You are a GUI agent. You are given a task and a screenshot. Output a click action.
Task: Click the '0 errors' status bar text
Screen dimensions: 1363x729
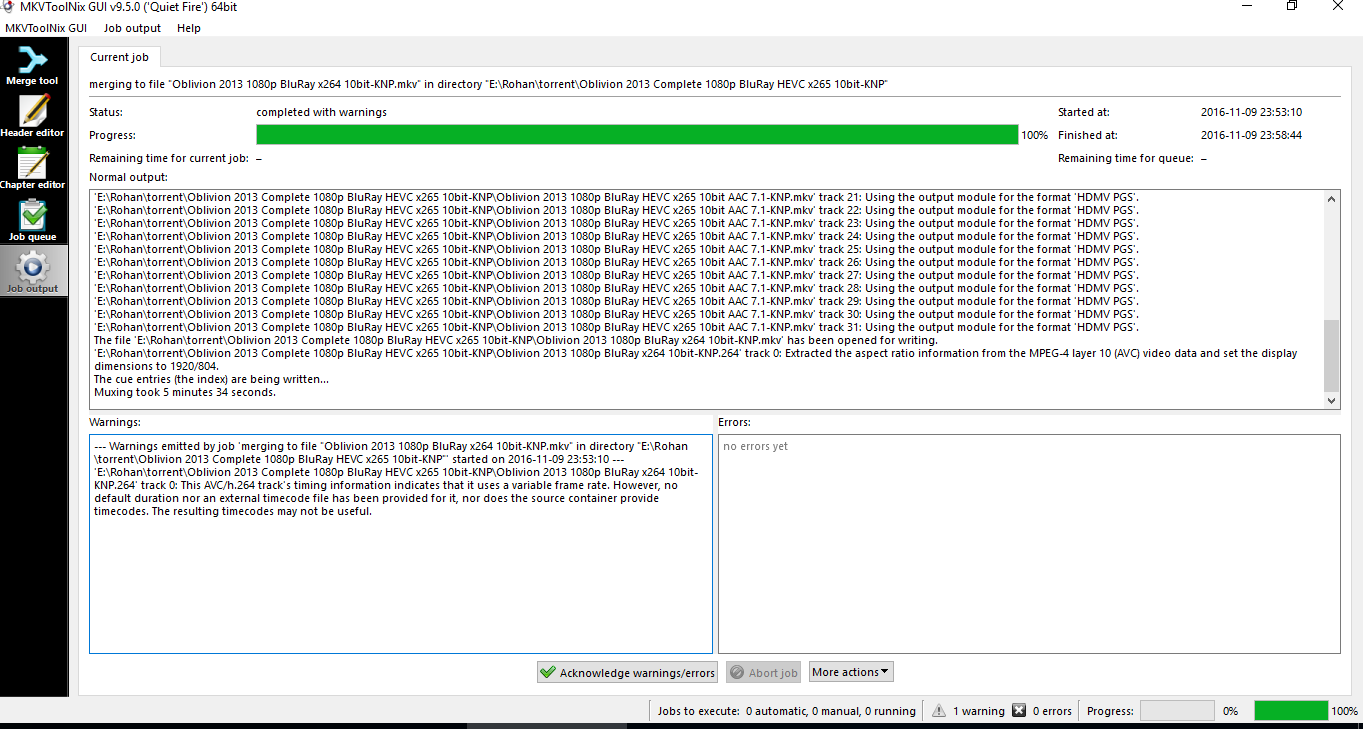pyautogui.click(x=1051, y=711)
